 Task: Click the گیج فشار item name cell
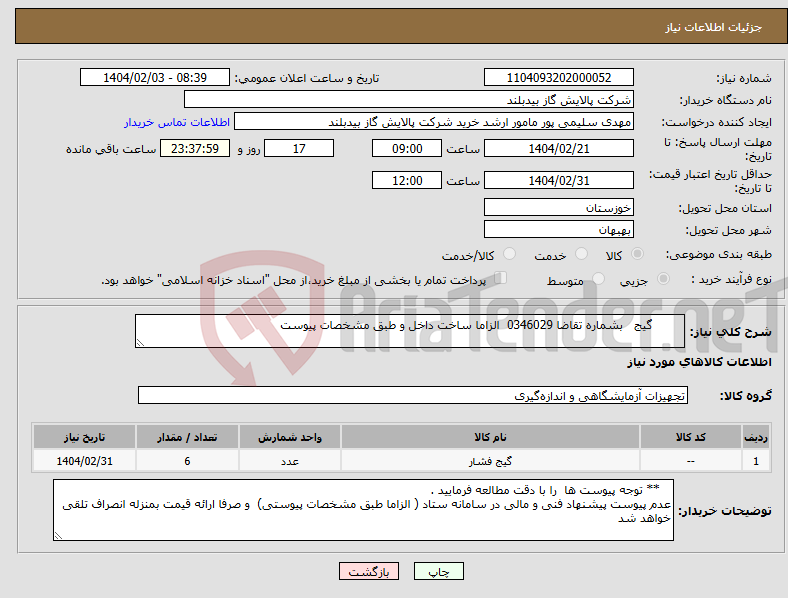coord(490,460)
